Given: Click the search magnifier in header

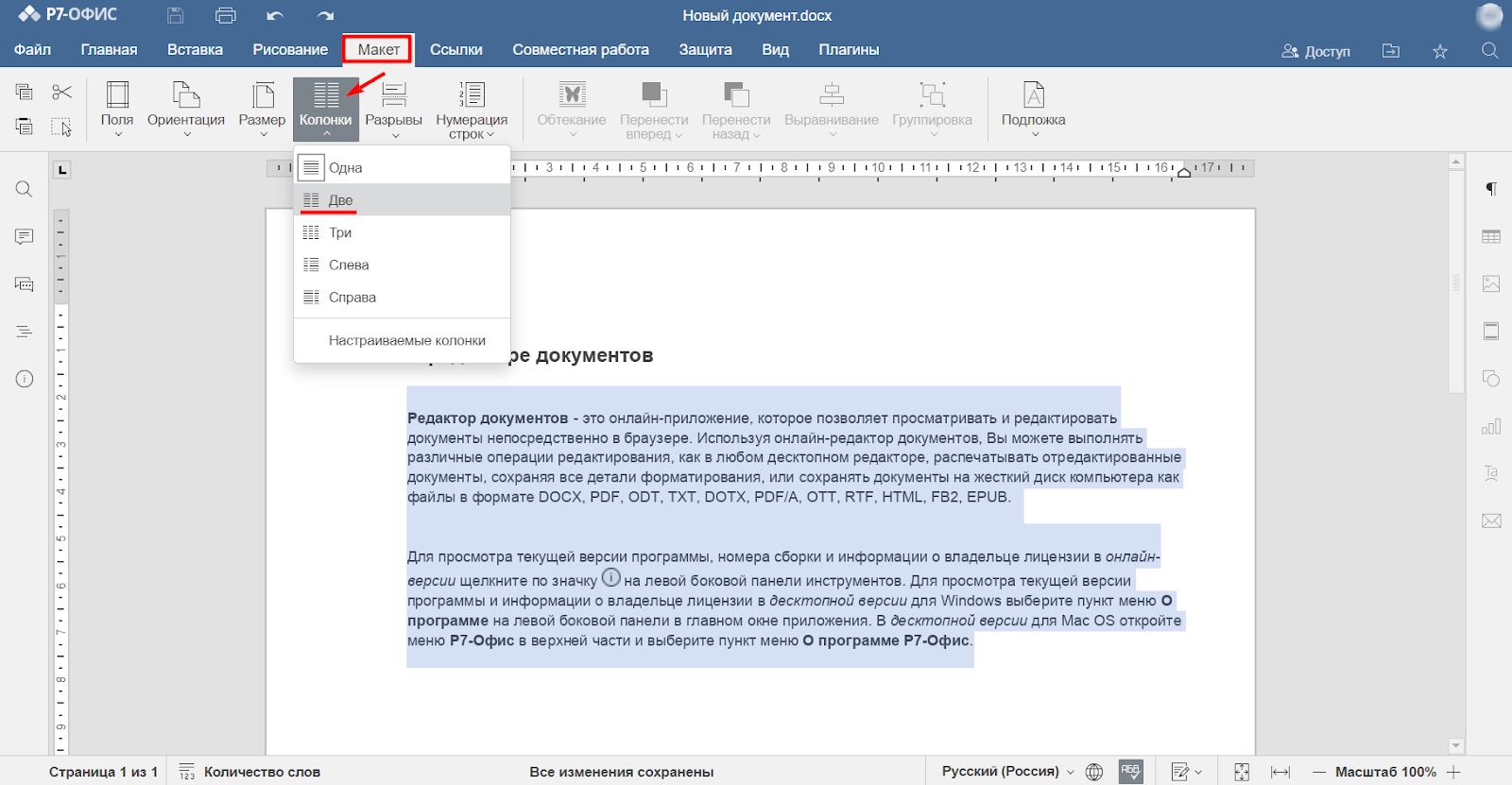Looking at the screenshot, I should (x=1489, y=50).
